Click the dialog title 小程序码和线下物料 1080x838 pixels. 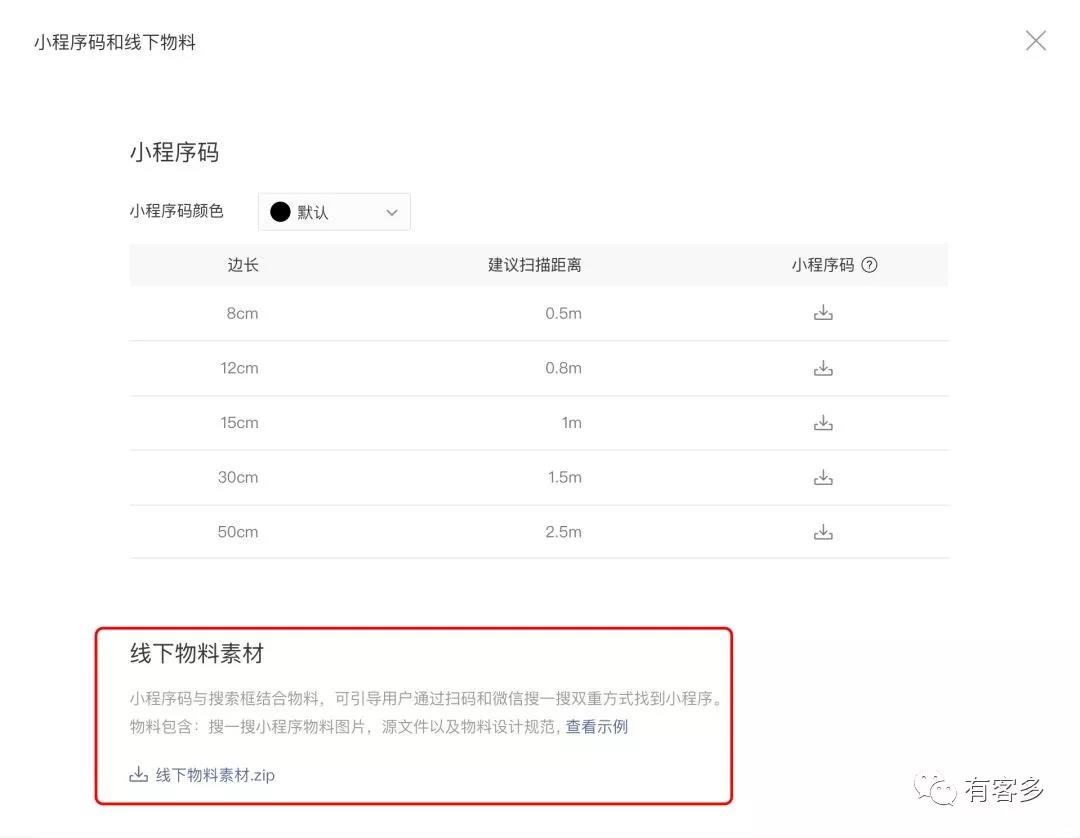click(x=114, y=43)
